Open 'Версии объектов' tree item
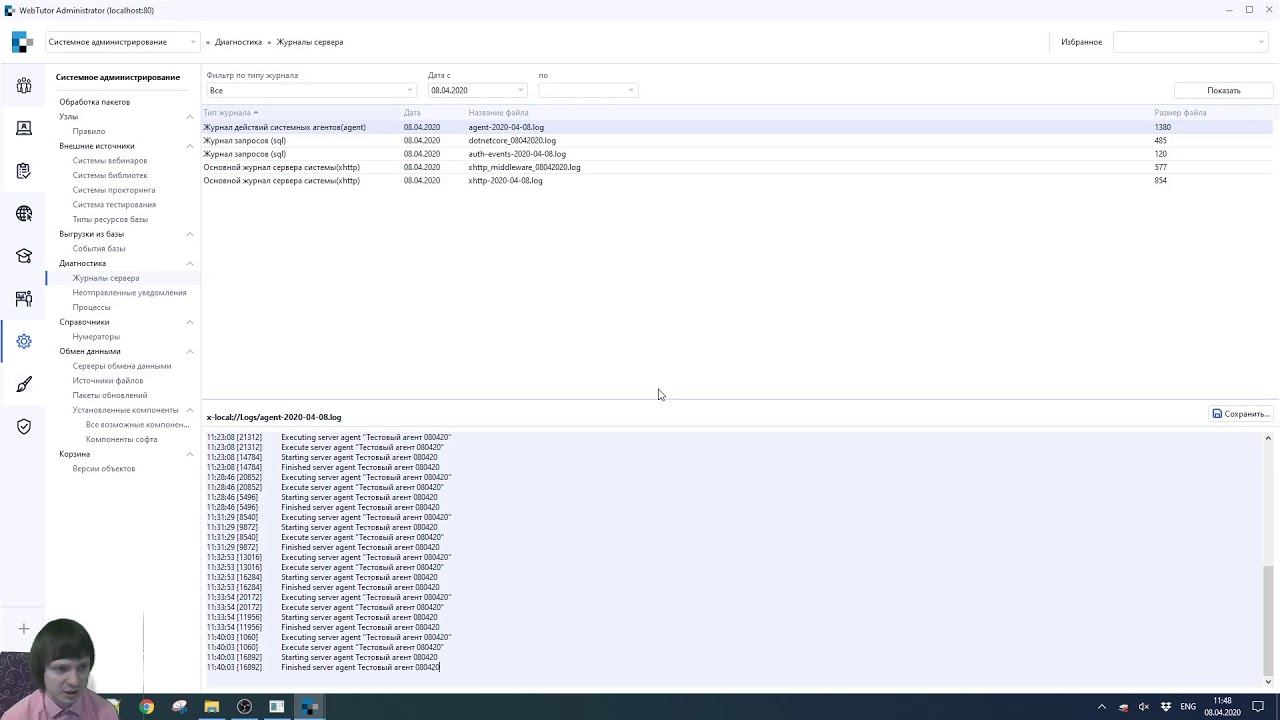The image size is (1280, 720). point(104,469)
